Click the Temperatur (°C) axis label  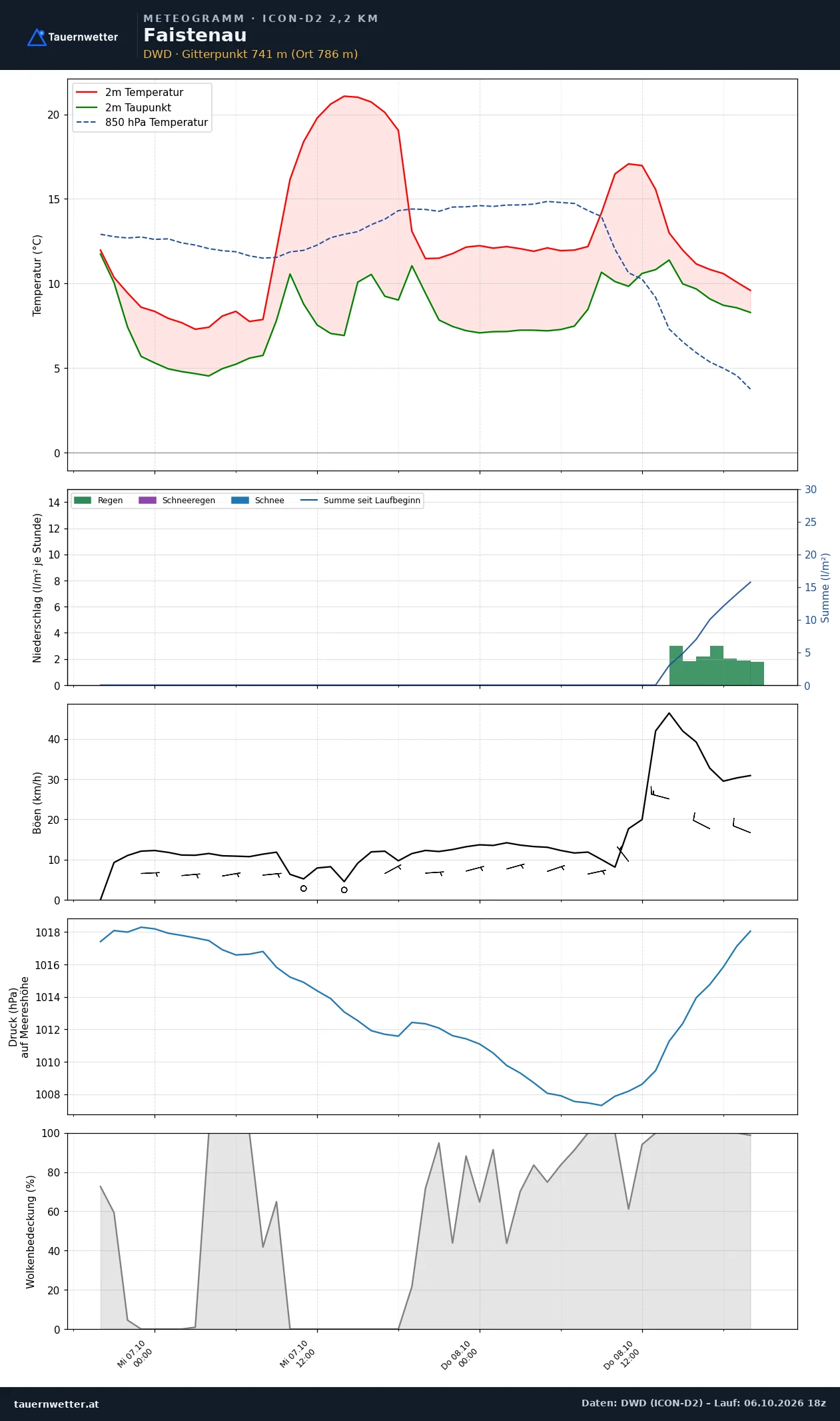37,275
